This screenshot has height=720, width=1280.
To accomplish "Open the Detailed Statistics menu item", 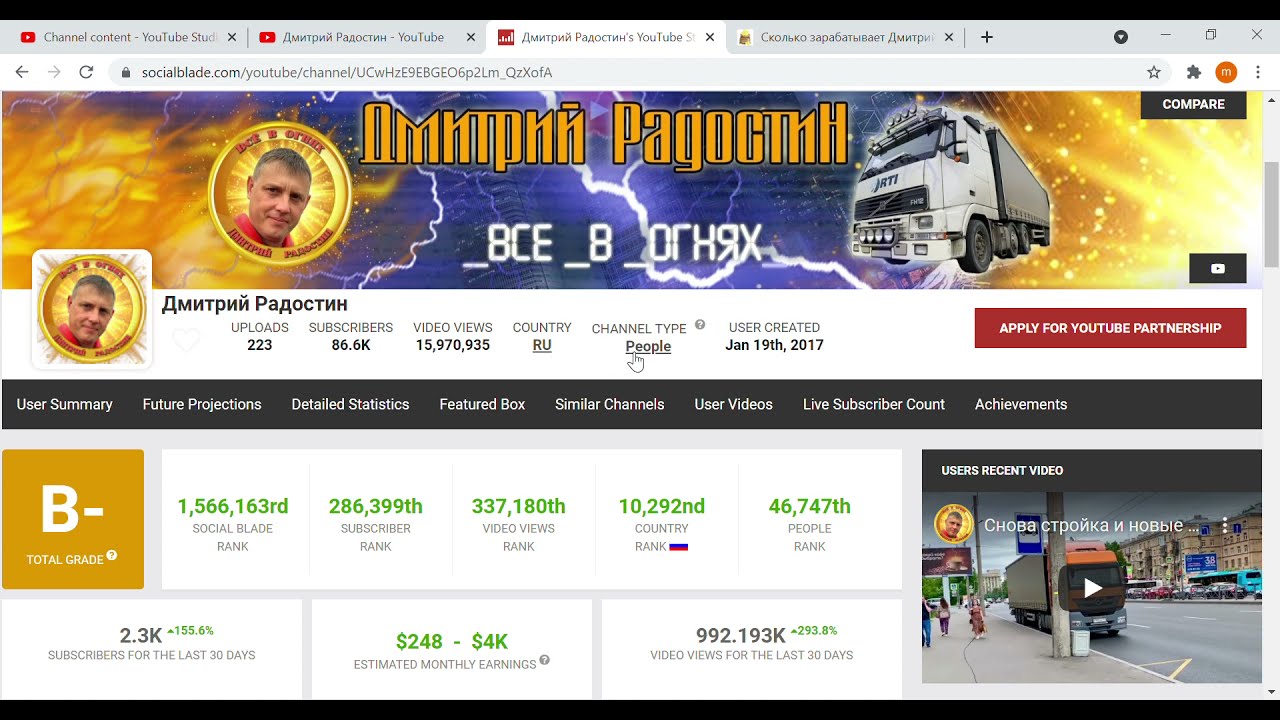I will pos(350,404).
